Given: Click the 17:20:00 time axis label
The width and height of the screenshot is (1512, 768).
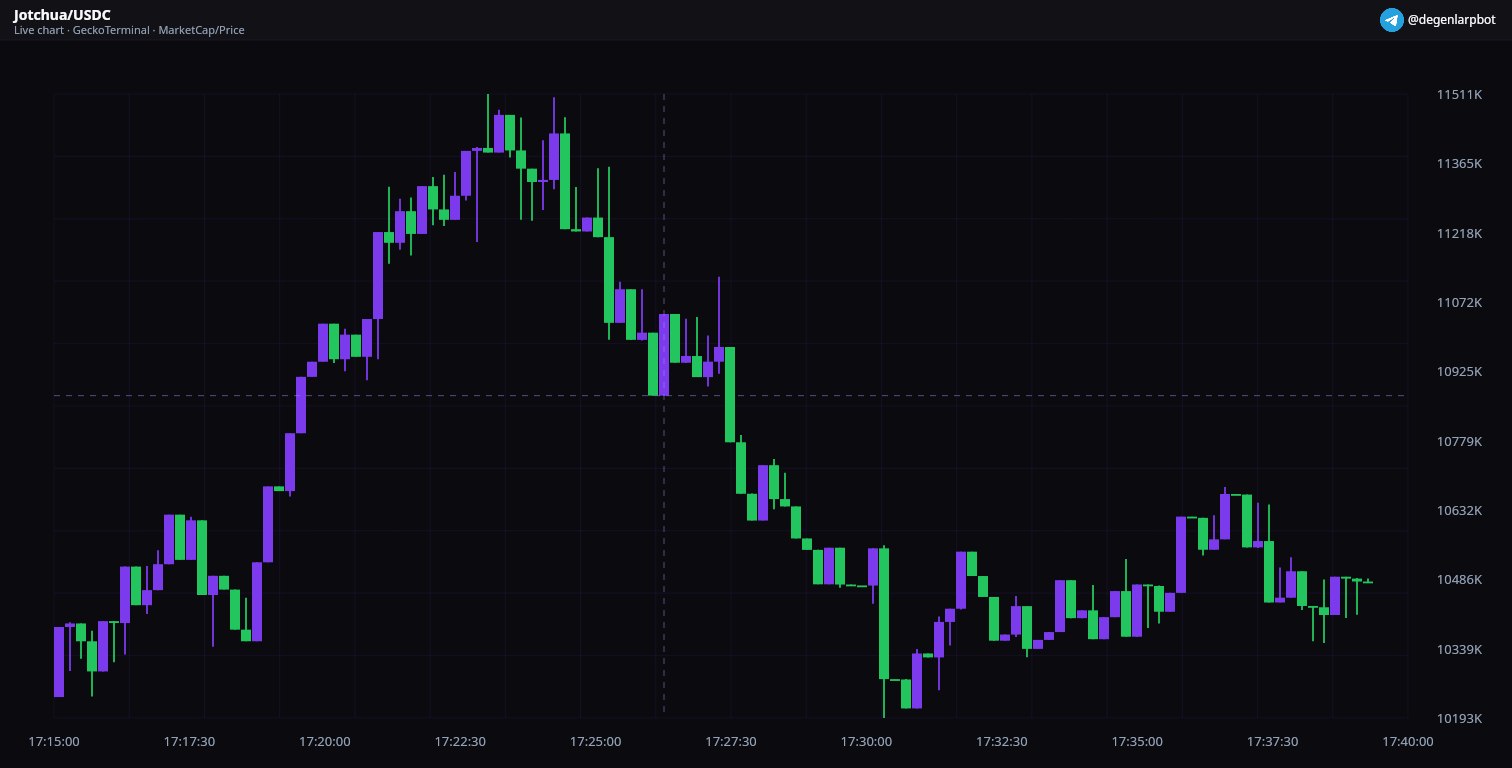Looking at the screenshot, I should 325,742.
